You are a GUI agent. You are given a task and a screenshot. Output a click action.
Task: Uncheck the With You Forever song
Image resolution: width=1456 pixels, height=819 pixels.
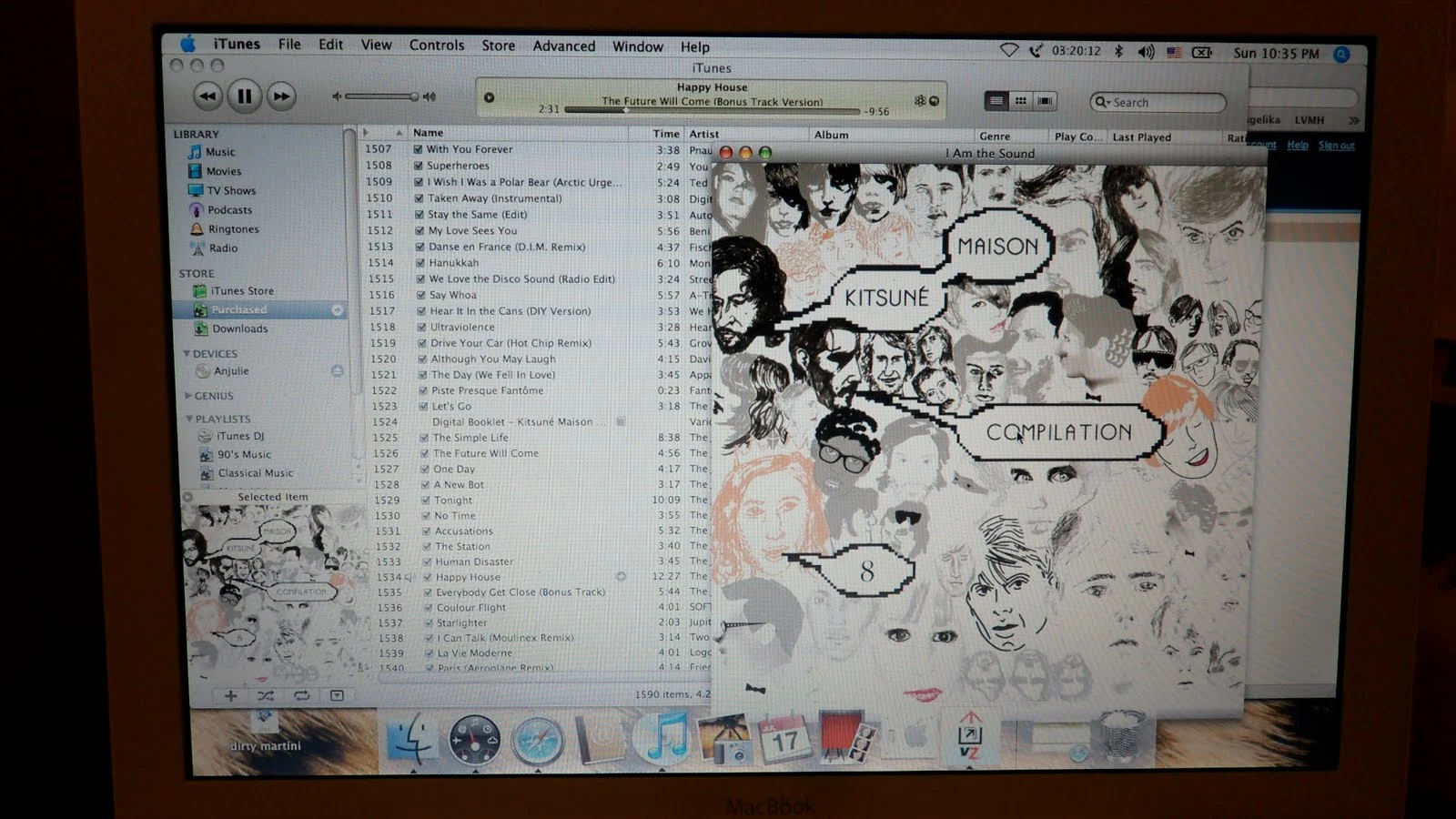point(418,149)
